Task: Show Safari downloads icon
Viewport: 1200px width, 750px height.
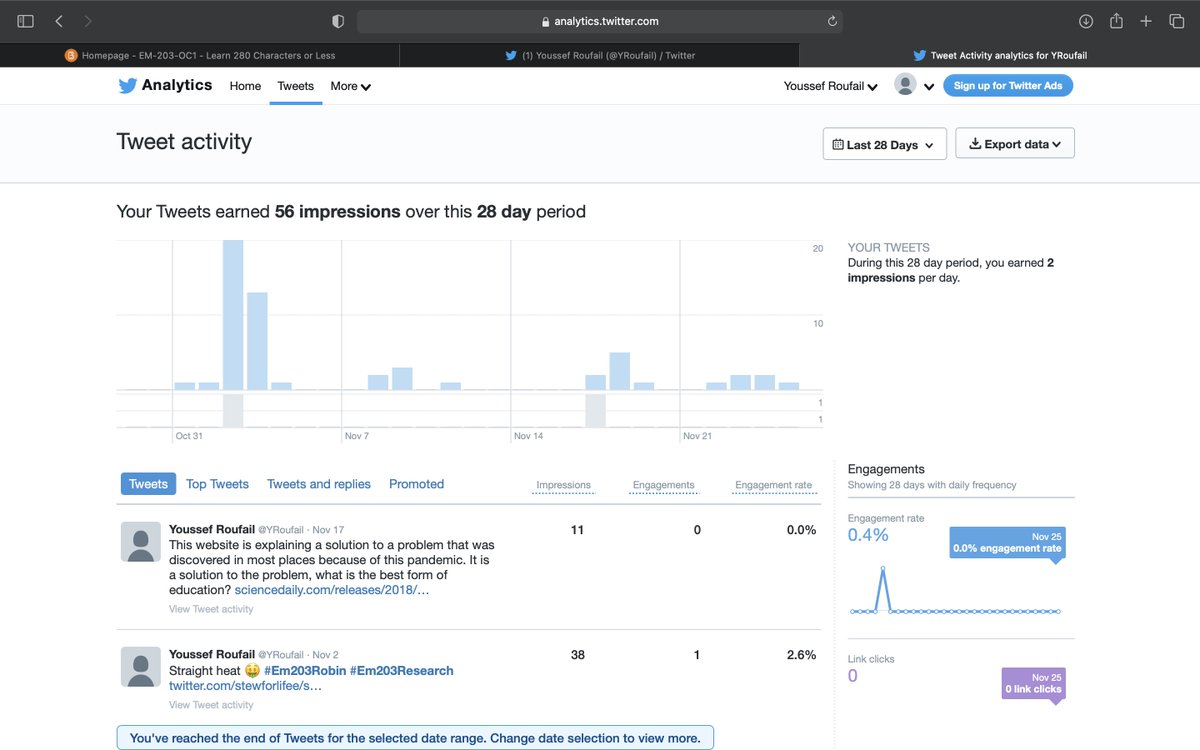Action: 1086,21
